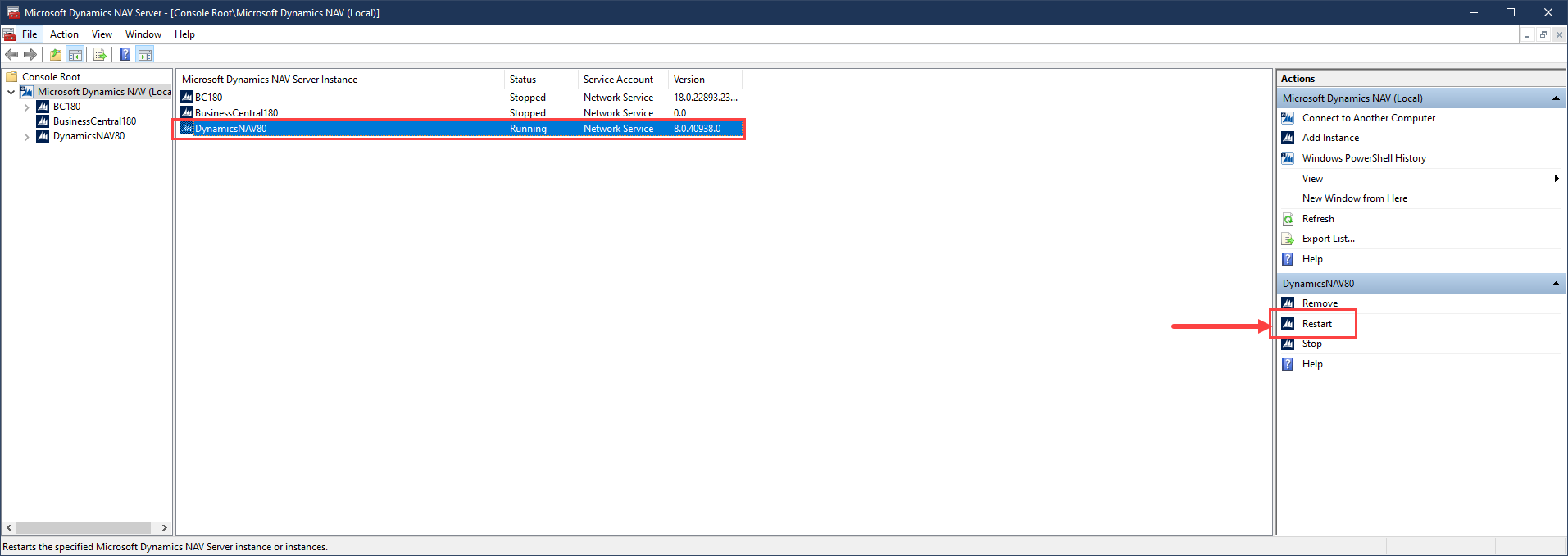This screenshot has width=1568, height=556.
Task: Click the Export List toolbar icon
Action: (100, 55)
